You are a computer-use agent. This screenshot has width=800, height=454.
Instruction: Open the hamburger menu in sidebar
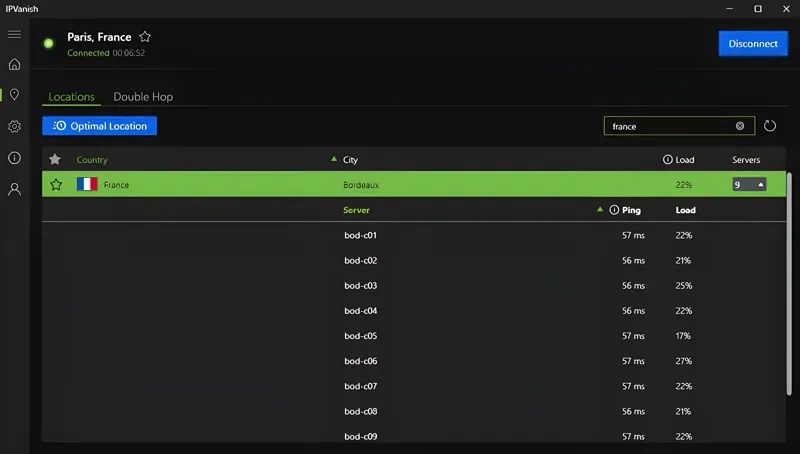(14, 35)
